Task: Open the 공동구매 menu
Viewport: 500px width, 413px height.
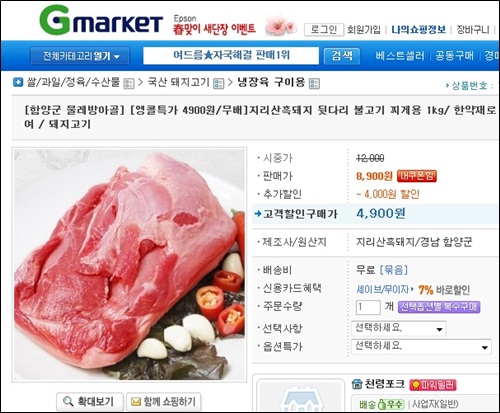Action: 454,56
